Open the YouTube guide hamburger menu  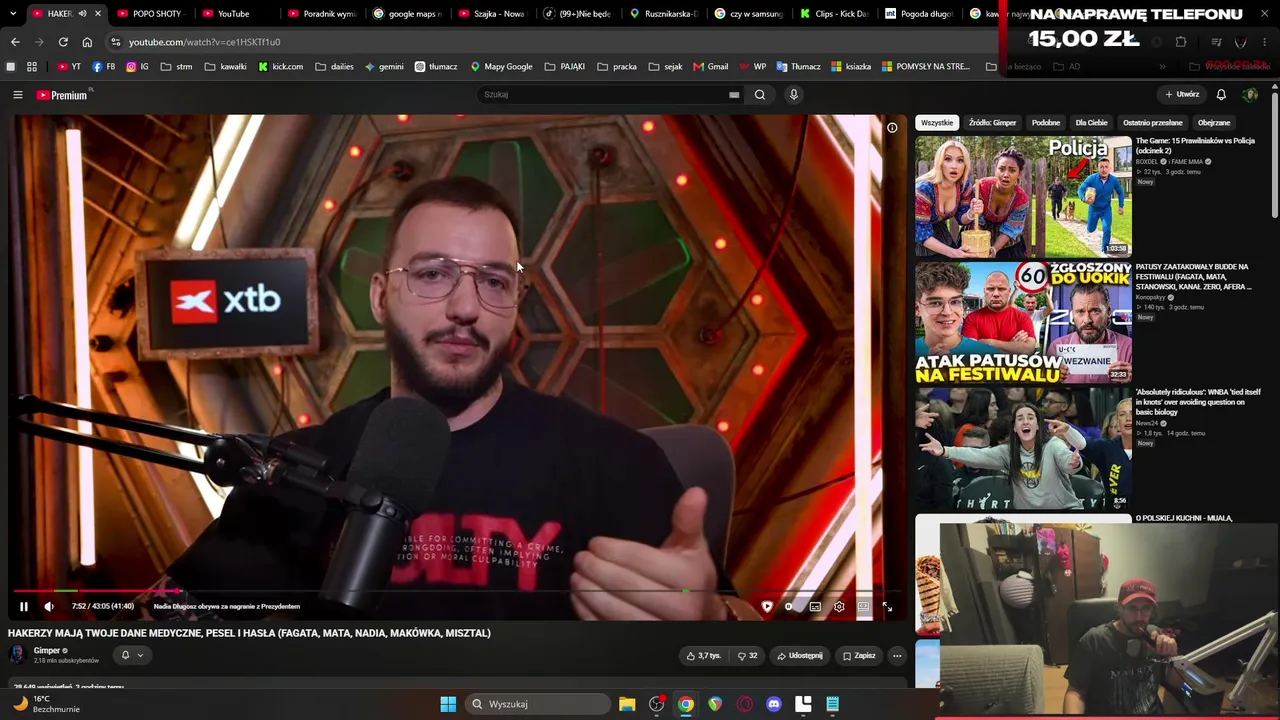18,95
